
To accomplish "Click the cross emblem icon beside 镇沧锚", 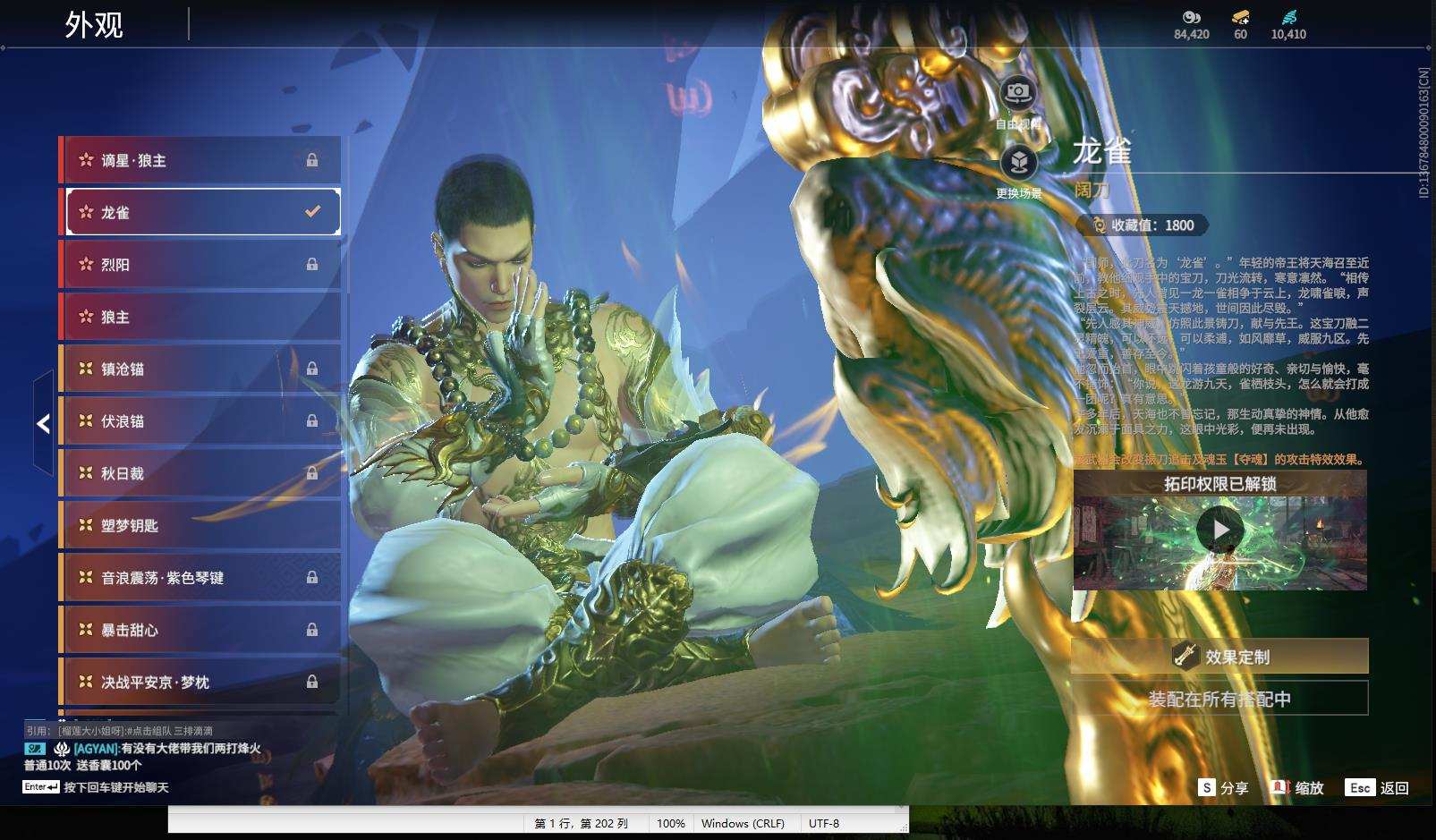I will [86, 369].
